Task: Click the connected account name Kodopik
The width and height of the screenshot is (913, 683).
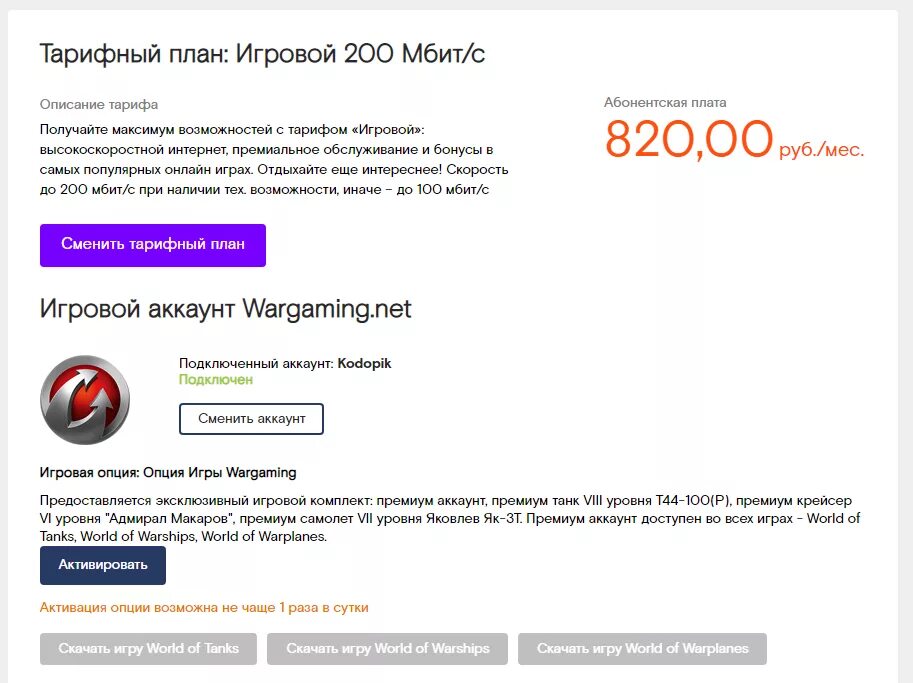Action: (x=365, y=363)
